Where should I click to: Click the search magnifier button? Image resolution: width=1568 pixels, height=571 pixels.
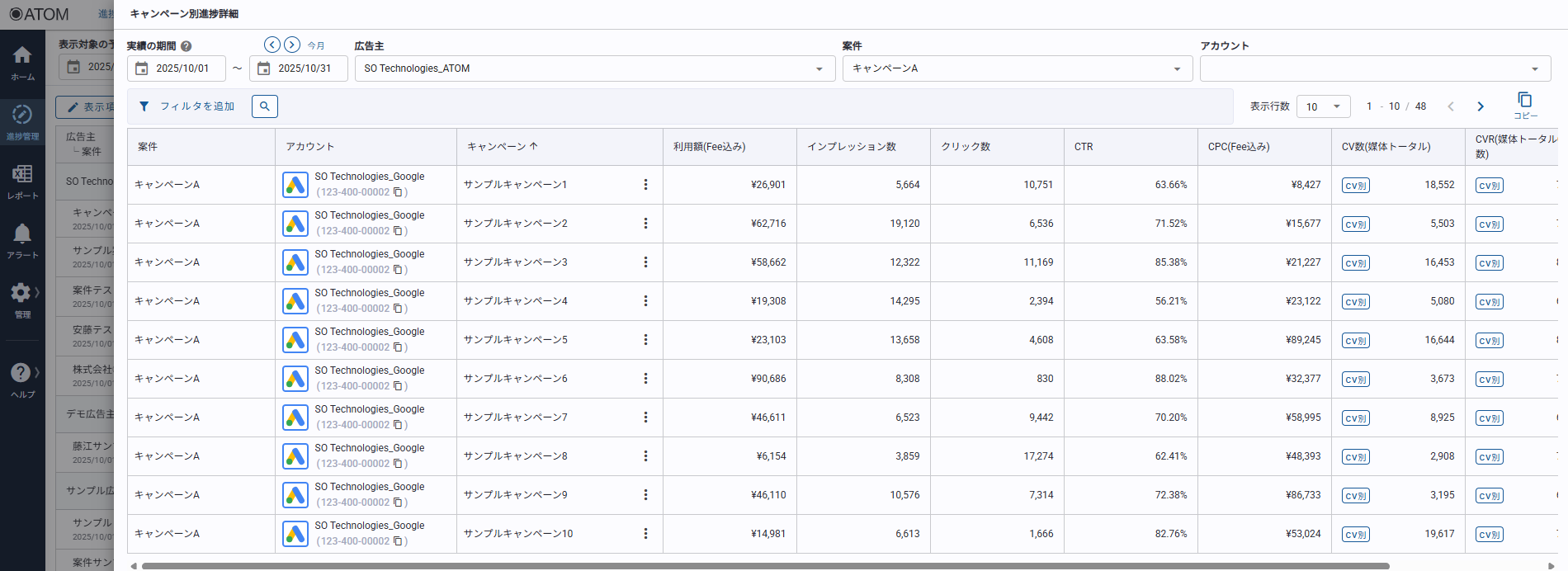click(264, 106)
